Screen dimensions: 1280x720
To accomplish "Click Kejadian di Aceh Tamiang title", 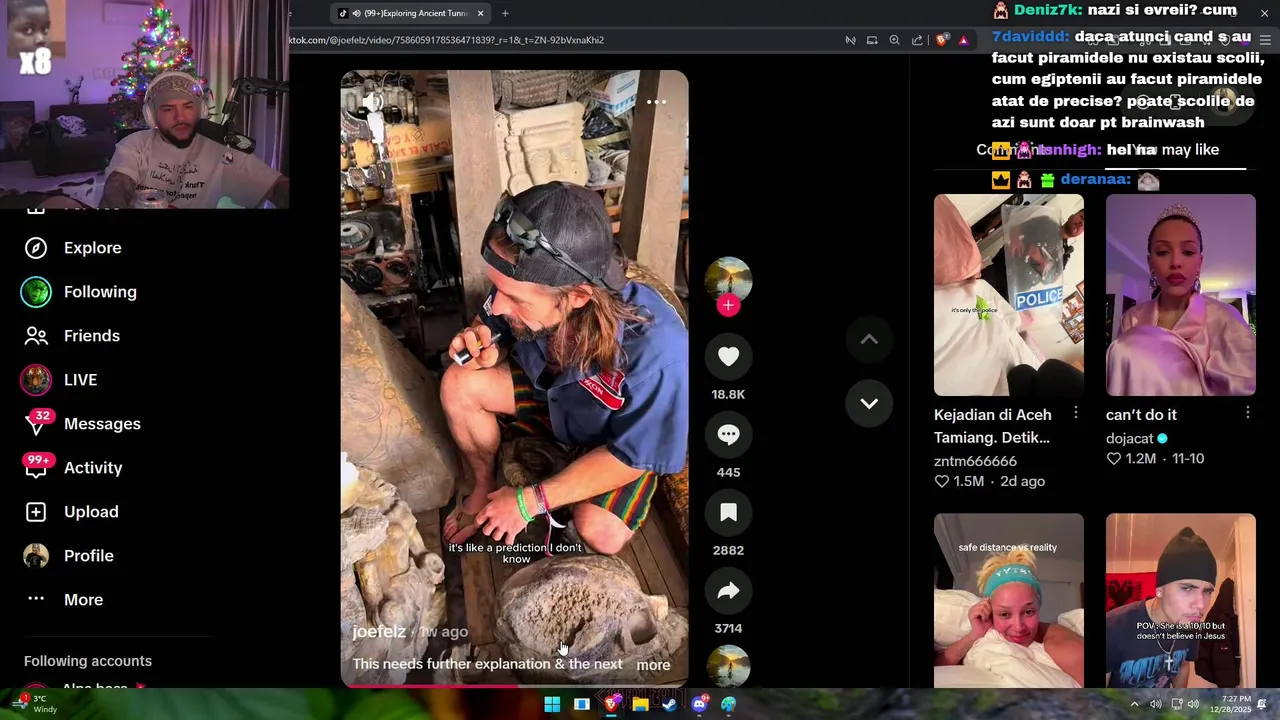I will click(992, 426).
